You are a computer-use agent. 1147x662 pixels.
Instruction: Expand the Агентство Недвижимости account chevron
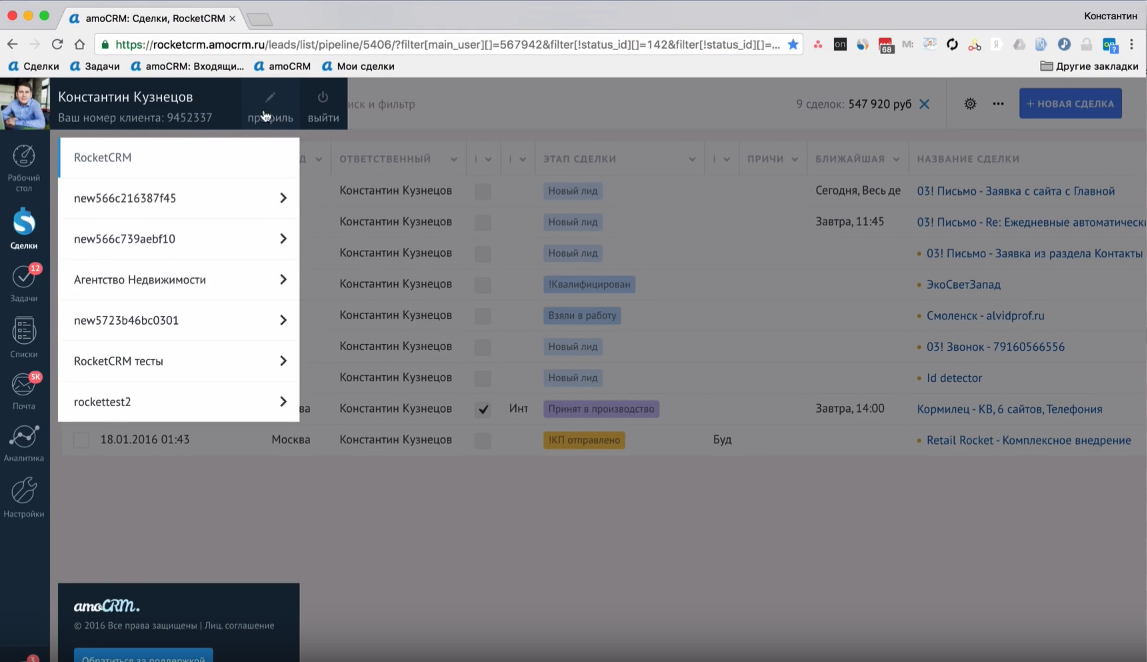(283, 280)
